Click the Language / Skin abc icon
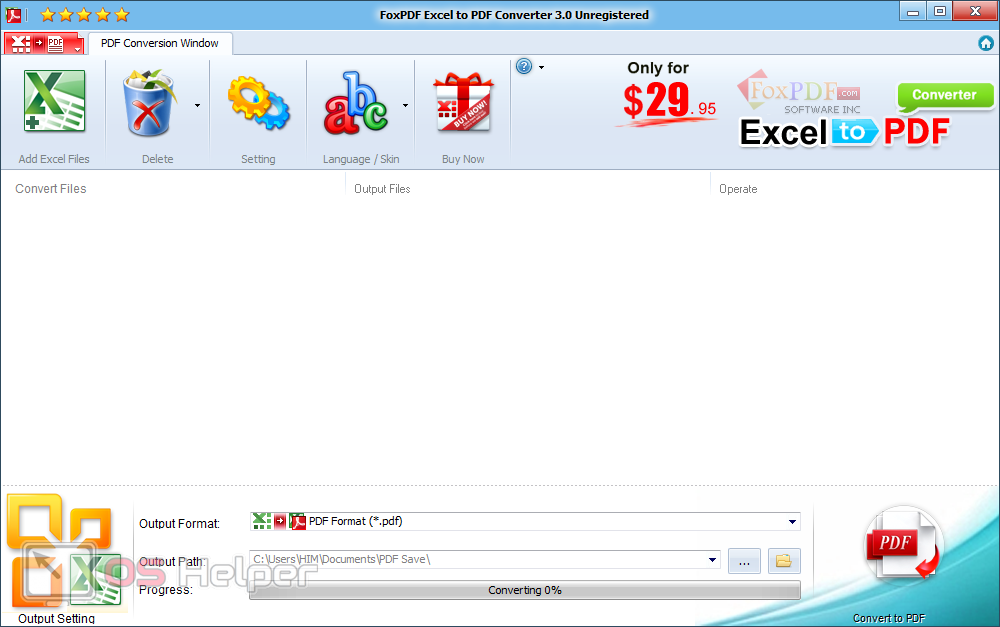Viewport: 1000px width, 627px height. click(355, 104)
